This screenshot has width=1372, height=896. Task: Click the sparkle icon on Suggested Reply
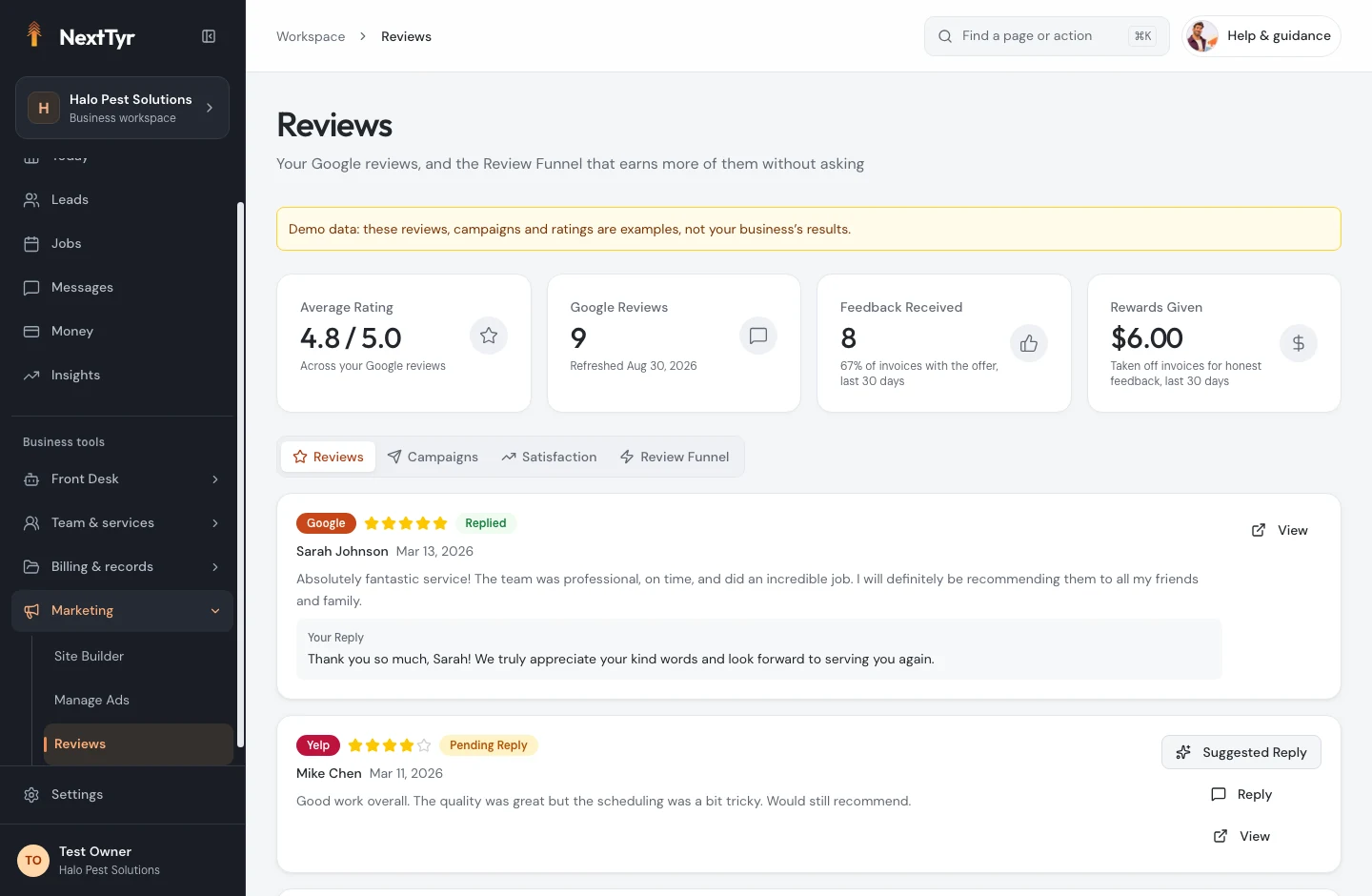(x=1183, y=752)
